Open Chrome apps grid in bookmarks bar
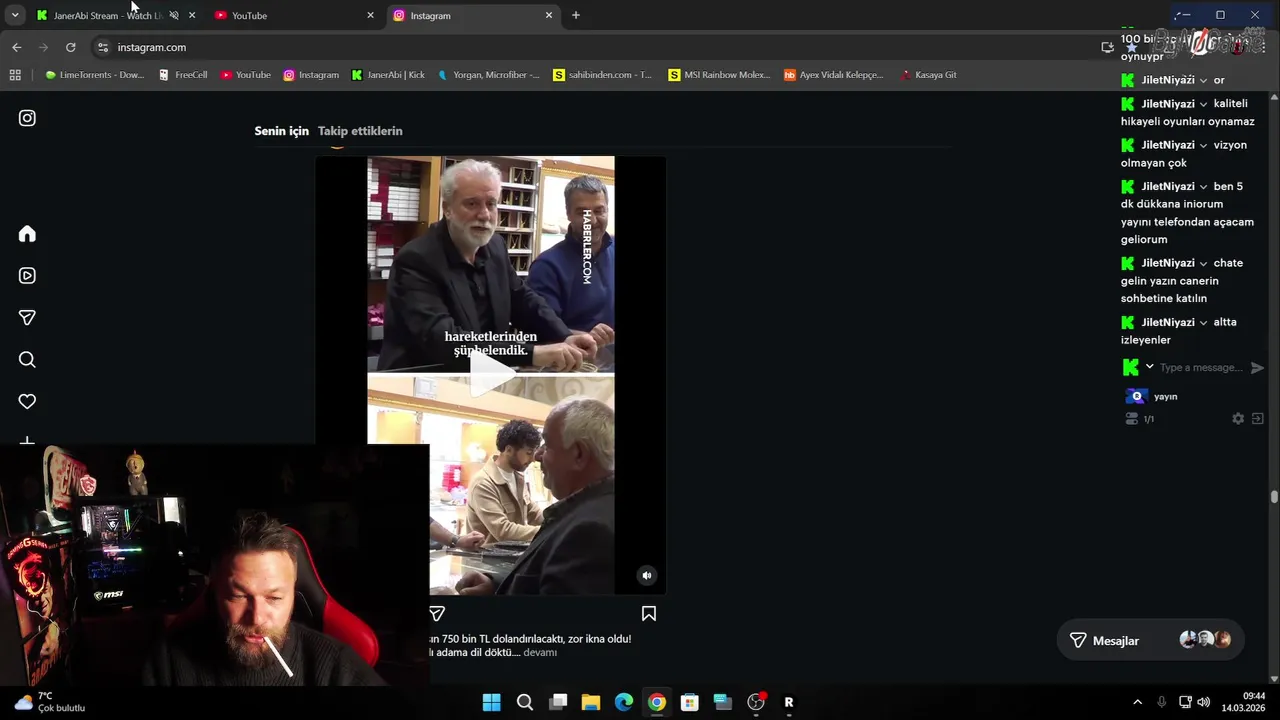This screenshot has width=1280, height=720. [x=15, y=75]
